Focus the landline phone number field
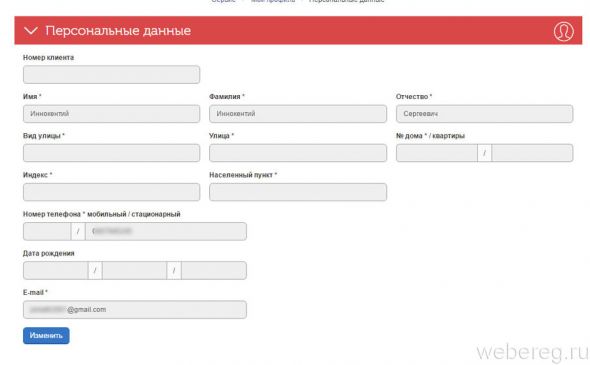590x365 pixels. [166, 231]
